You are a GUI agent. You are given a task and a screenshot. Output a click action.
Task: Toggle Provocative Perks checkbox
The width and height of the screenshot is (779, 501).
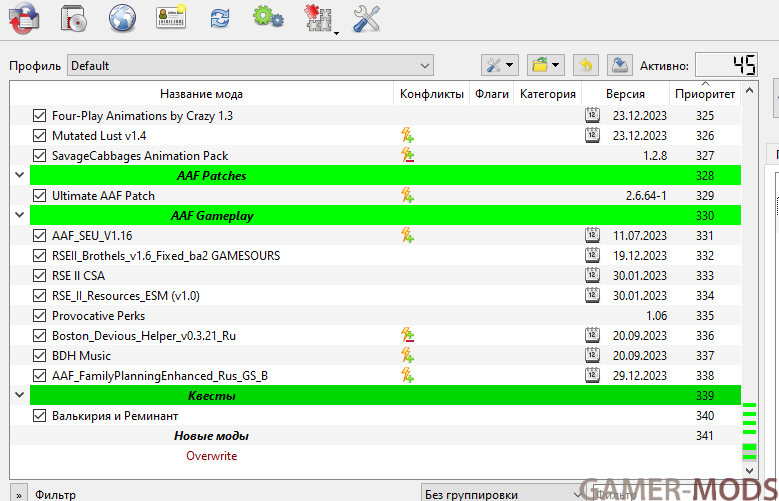tap(39, 316)
